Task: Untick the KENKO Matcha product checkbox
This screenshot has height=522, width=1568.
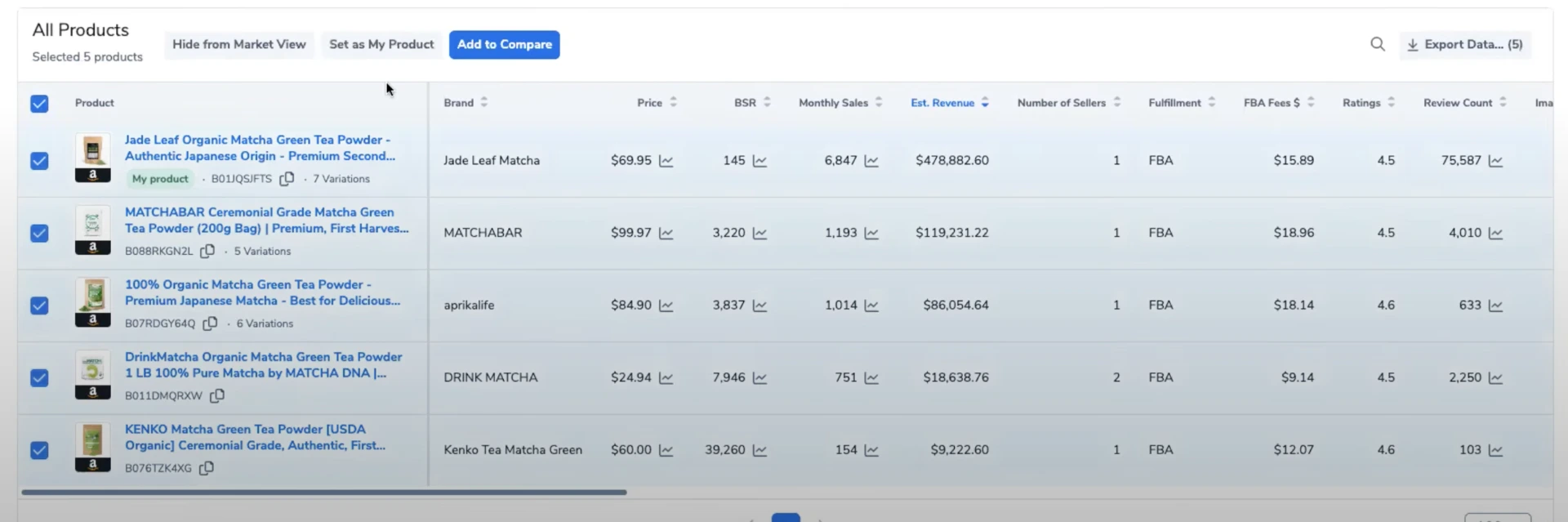Action: [39, 450]
